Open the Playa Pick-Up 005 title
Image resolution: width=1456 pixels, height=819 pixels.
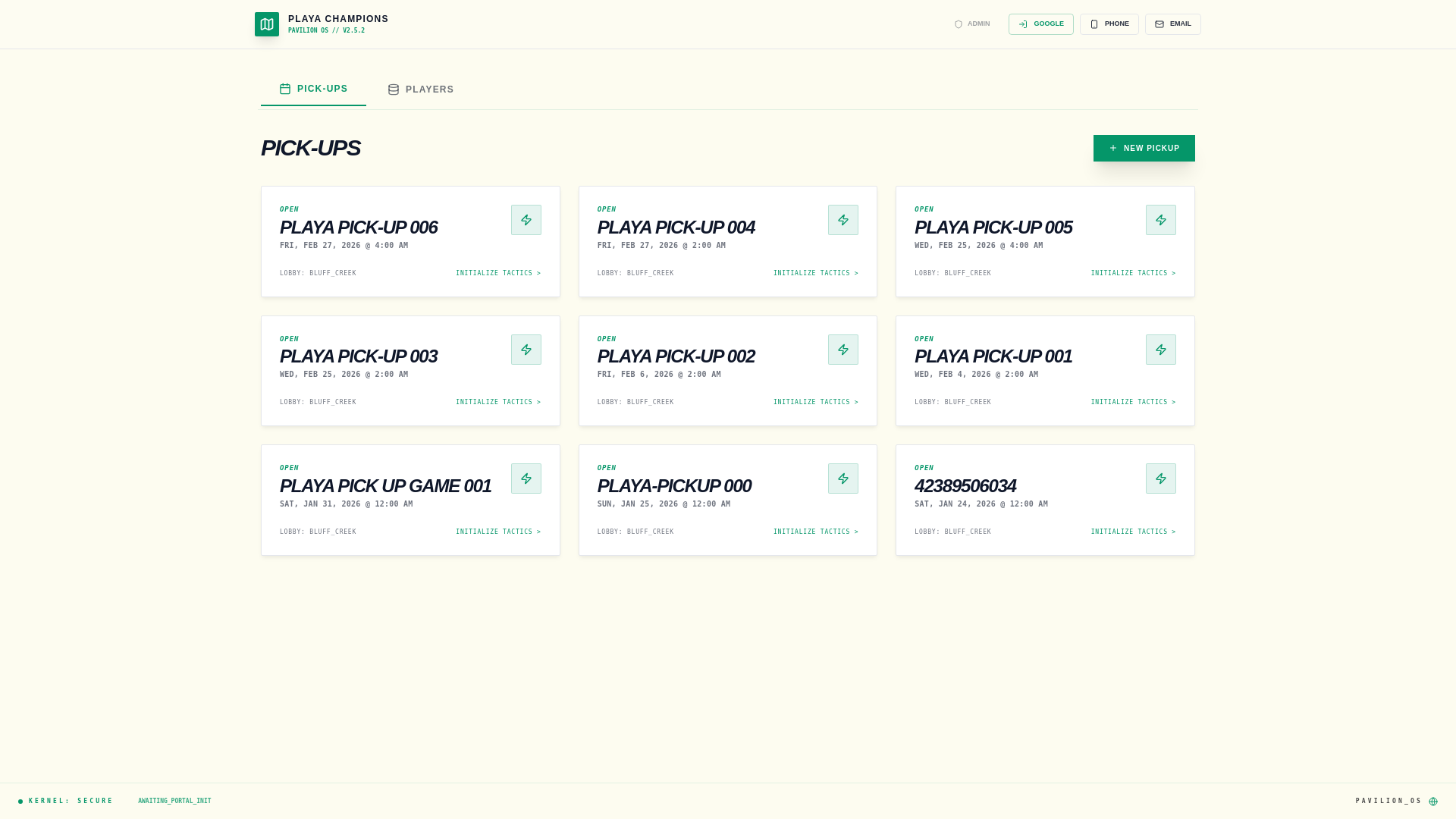(993, 227)
